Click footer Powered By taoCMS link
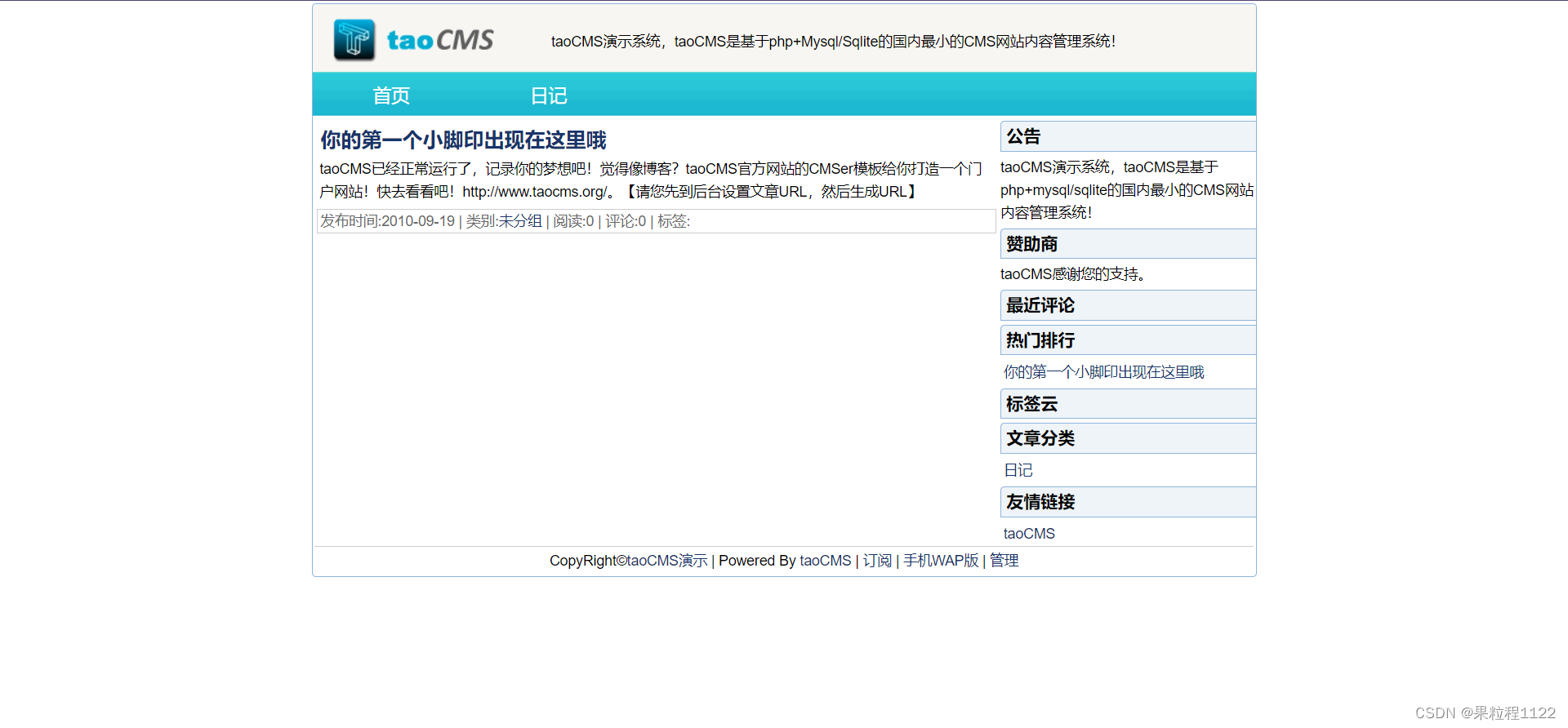Image resolution: width=1568 pixels, height=728 pixels. [825, 561]
